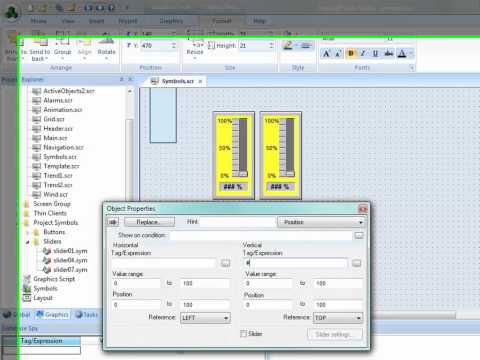The image size is (480, 360).
Task: Close the Symbols.scr tab
Action: [x=200, y=81]
